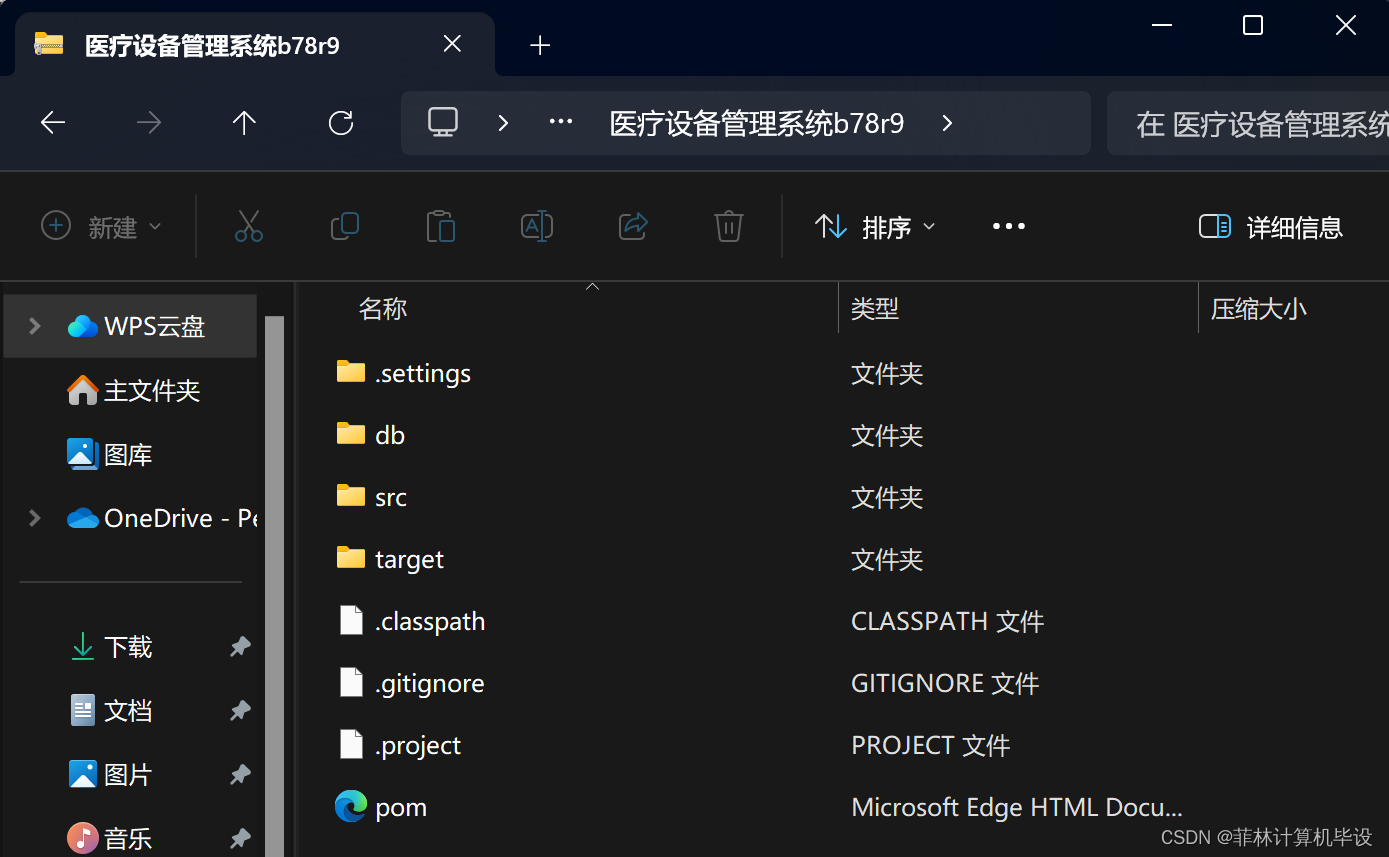Open the 排序 sort dropdown
The width and height of the screenshot is (1389, 857).
pos(873,226)
